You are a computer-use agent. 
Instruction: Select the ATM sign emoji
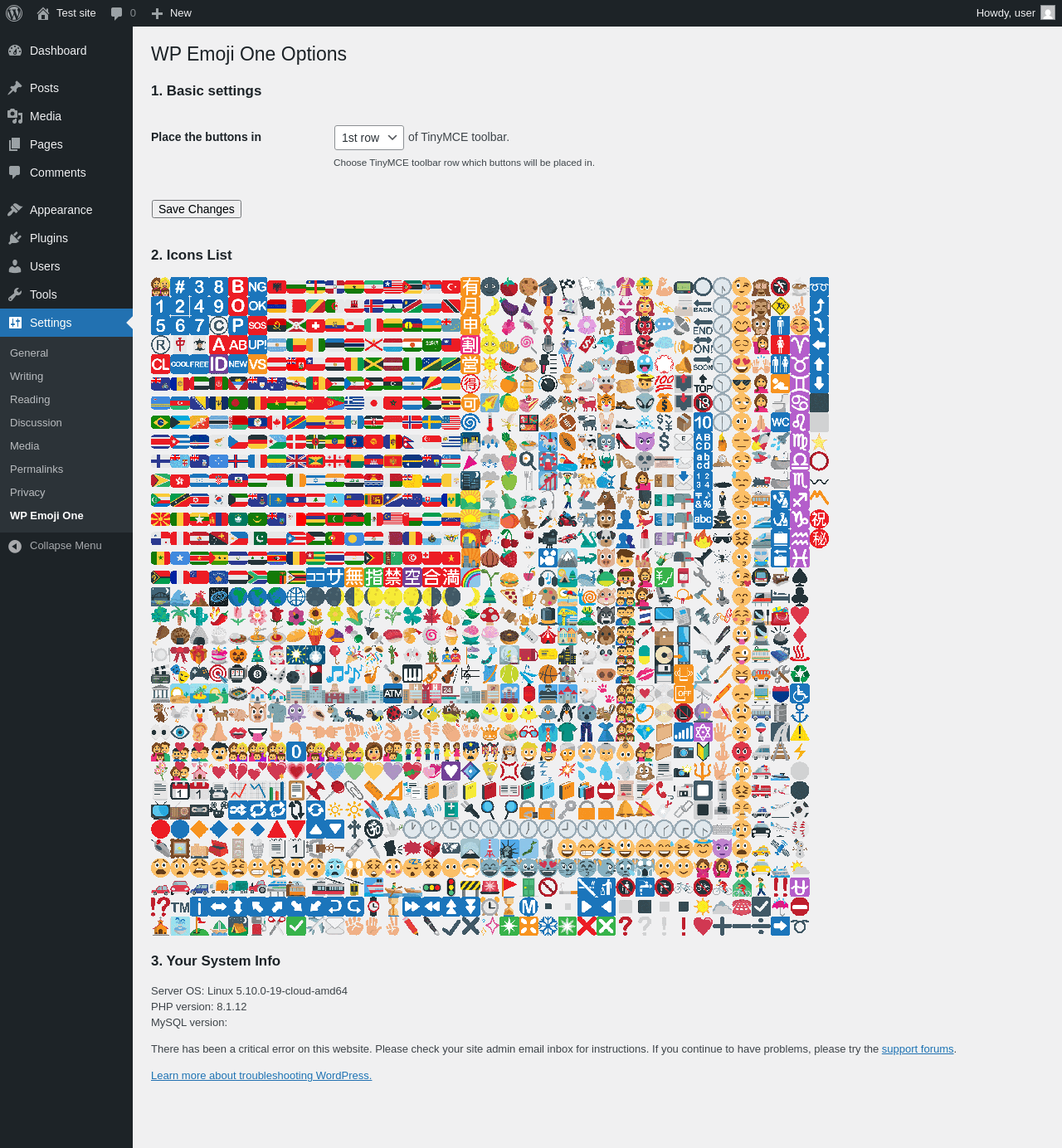[x=392, y=693]
